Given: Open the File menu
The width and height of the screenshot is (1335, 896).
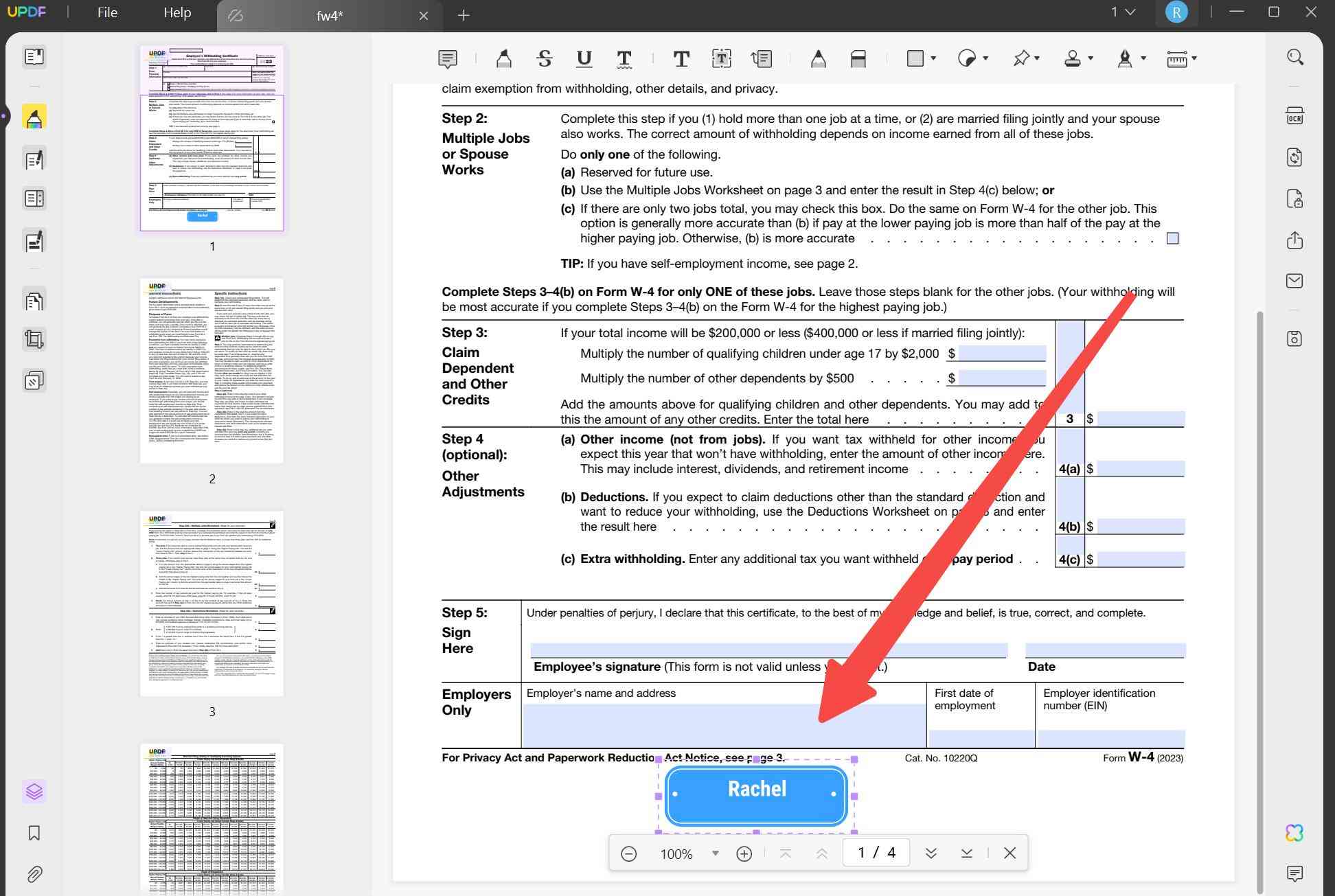Looking at the screenshot, I should 106,12.
